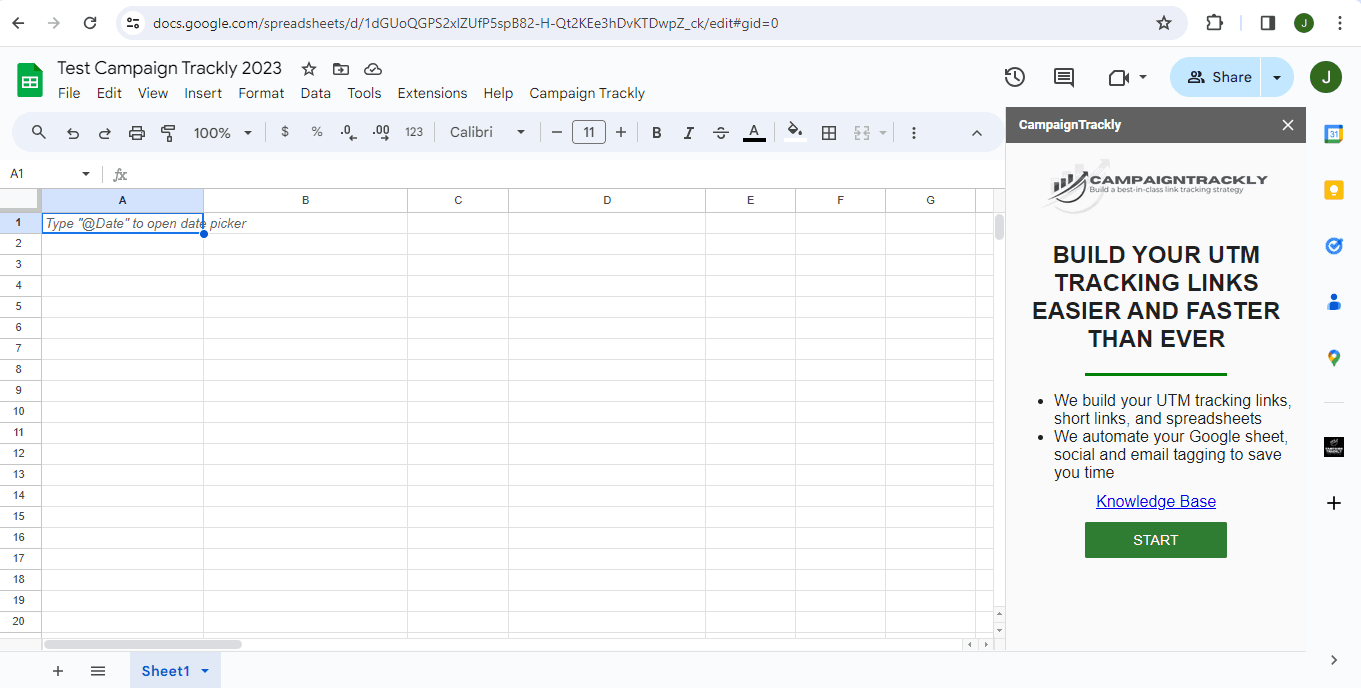The height and width of the screenshot is (688, 1361).
Task: Decrease decimal places
Action: point(347,131)
